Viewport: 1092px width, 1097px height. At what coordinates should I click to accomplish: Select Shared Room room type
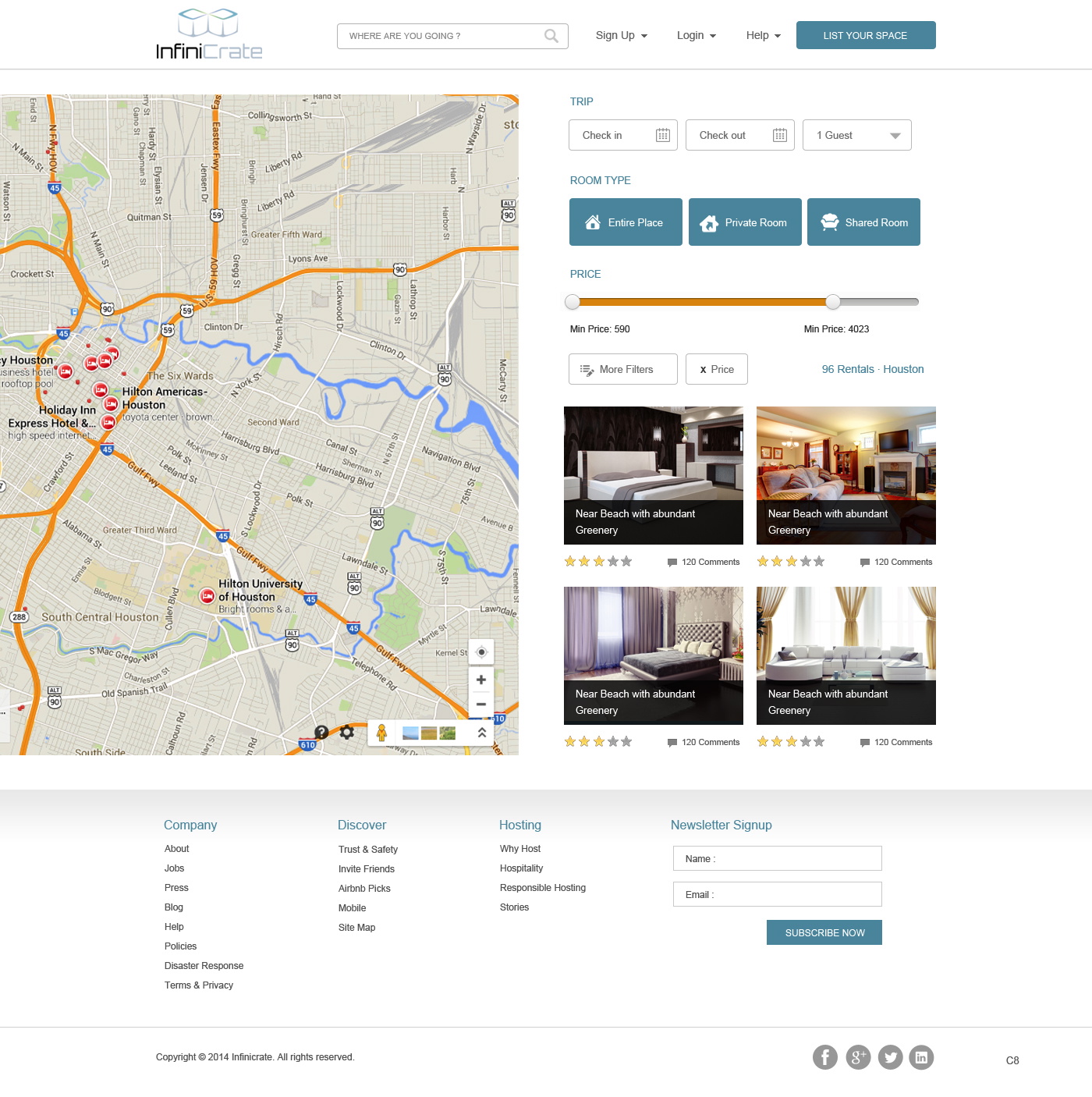click(863, 222)
